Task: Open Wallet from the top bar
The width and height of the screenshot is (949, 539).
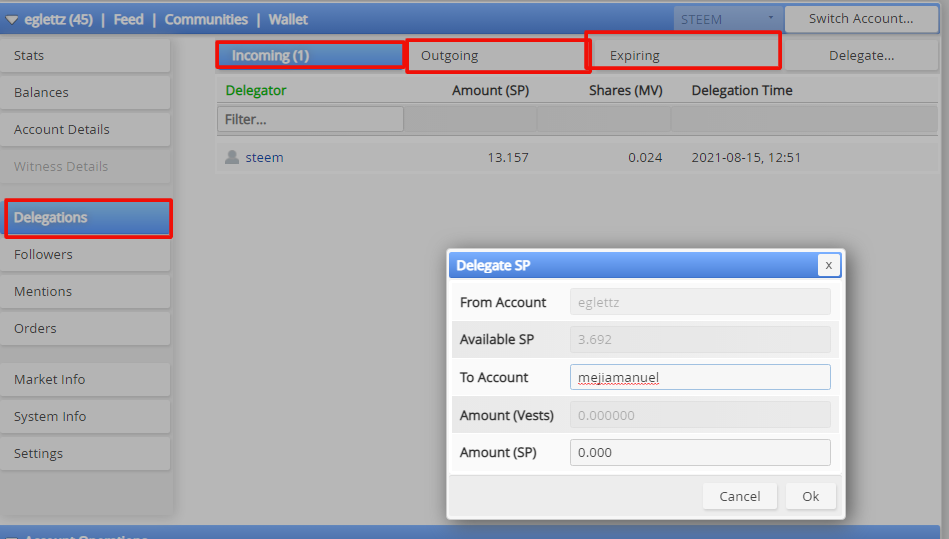Action: coord(288,19)
